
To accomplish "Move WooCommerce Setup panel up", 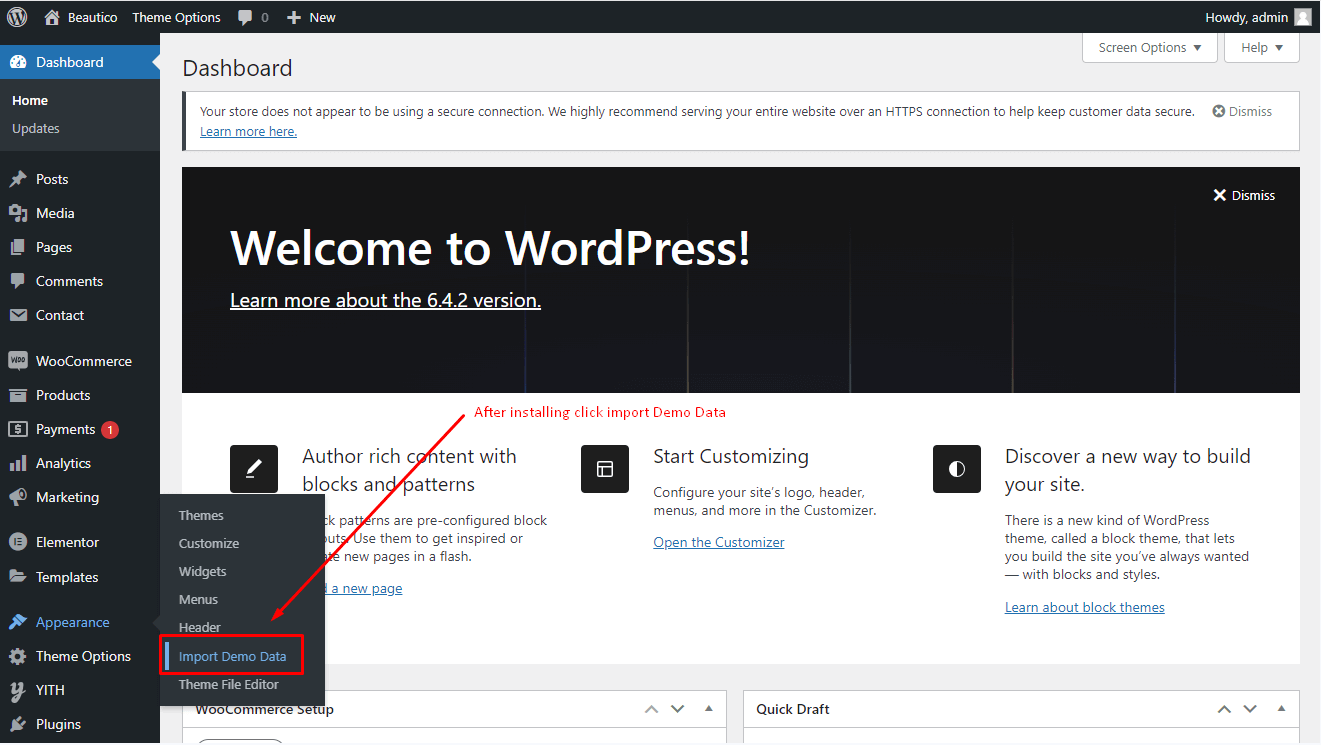I will point(652,709).
